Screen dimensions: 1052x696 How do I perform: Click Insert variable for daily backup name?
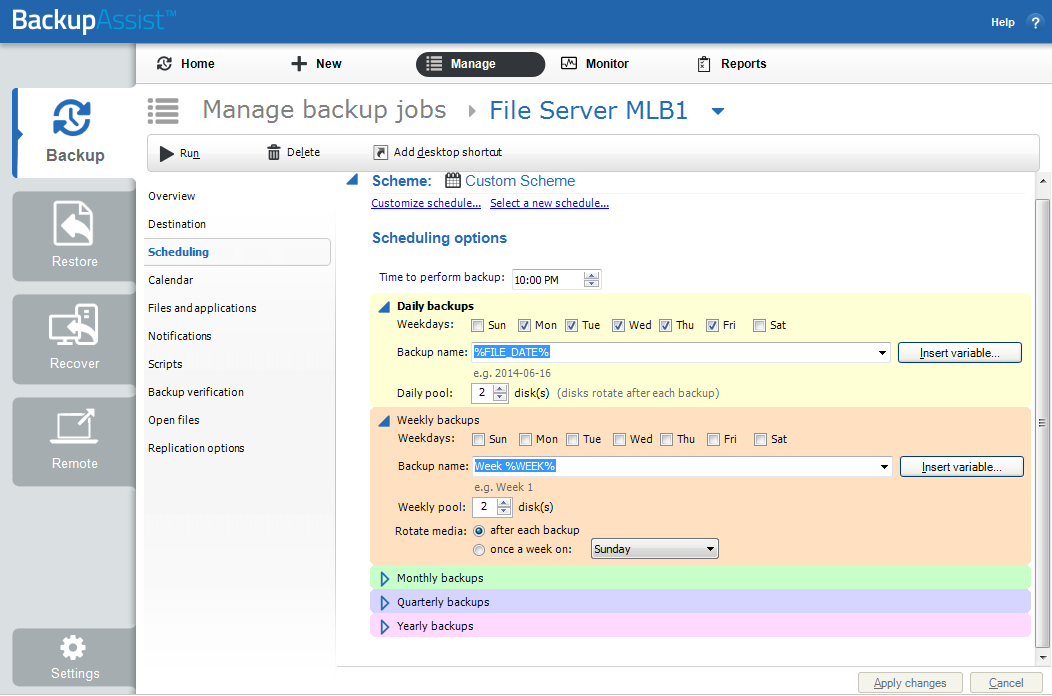pyautogui.click(x=959, y=353)
